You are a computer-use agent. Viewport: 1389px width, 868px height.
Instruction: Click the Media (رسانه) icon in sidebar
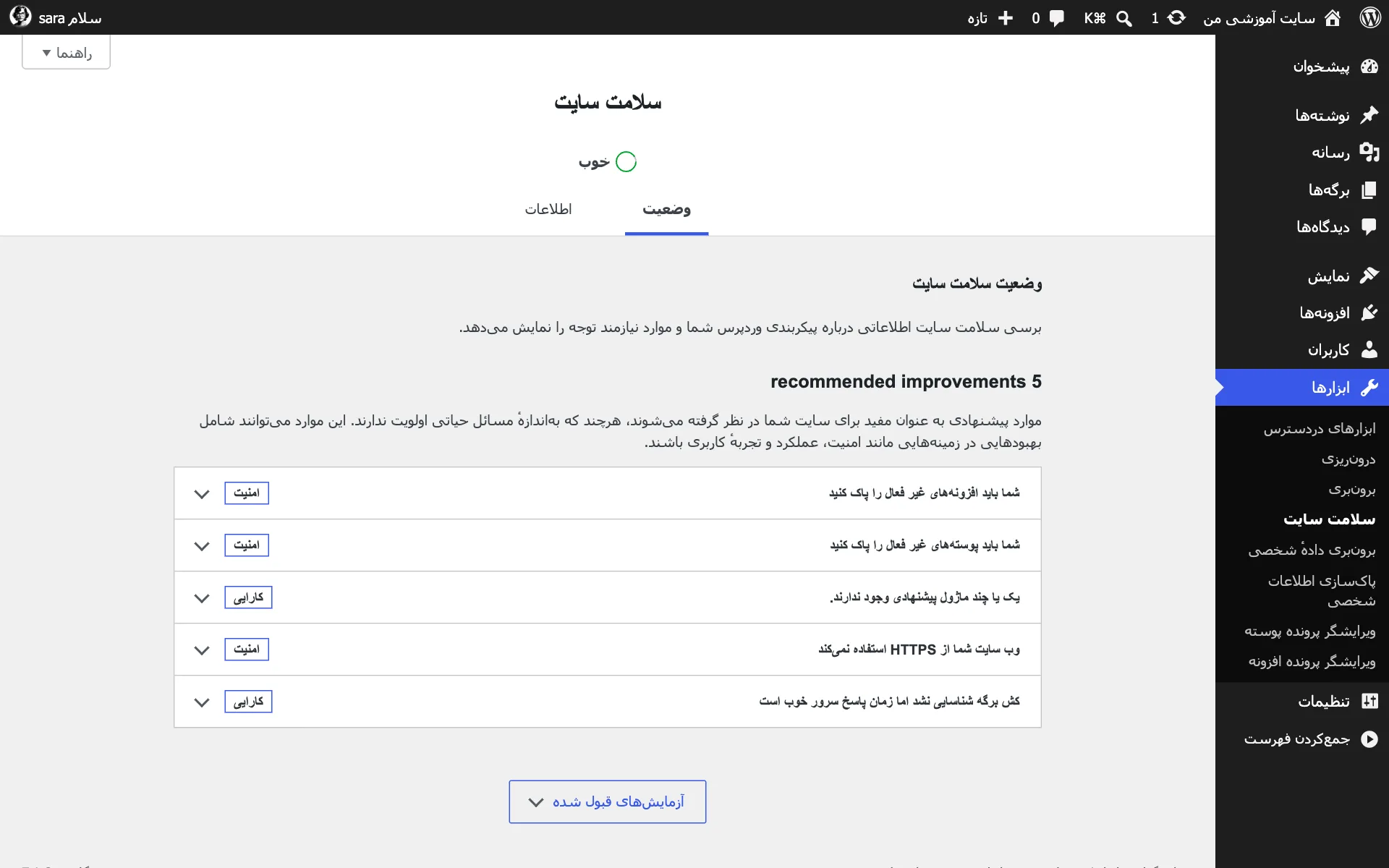[x=1369, y=152]
